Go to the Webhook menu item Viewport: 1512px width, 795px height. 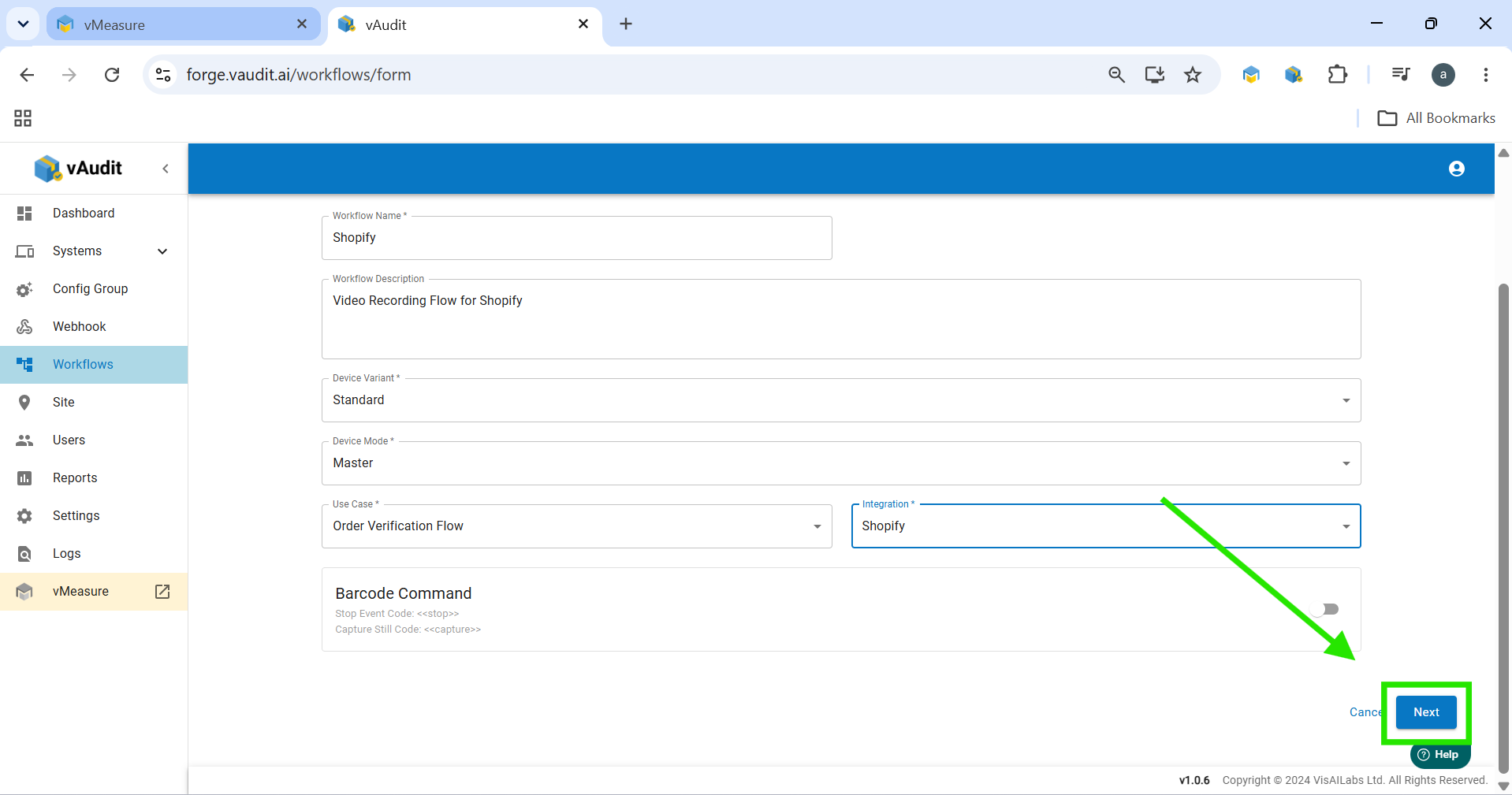(x=94, y=327)
